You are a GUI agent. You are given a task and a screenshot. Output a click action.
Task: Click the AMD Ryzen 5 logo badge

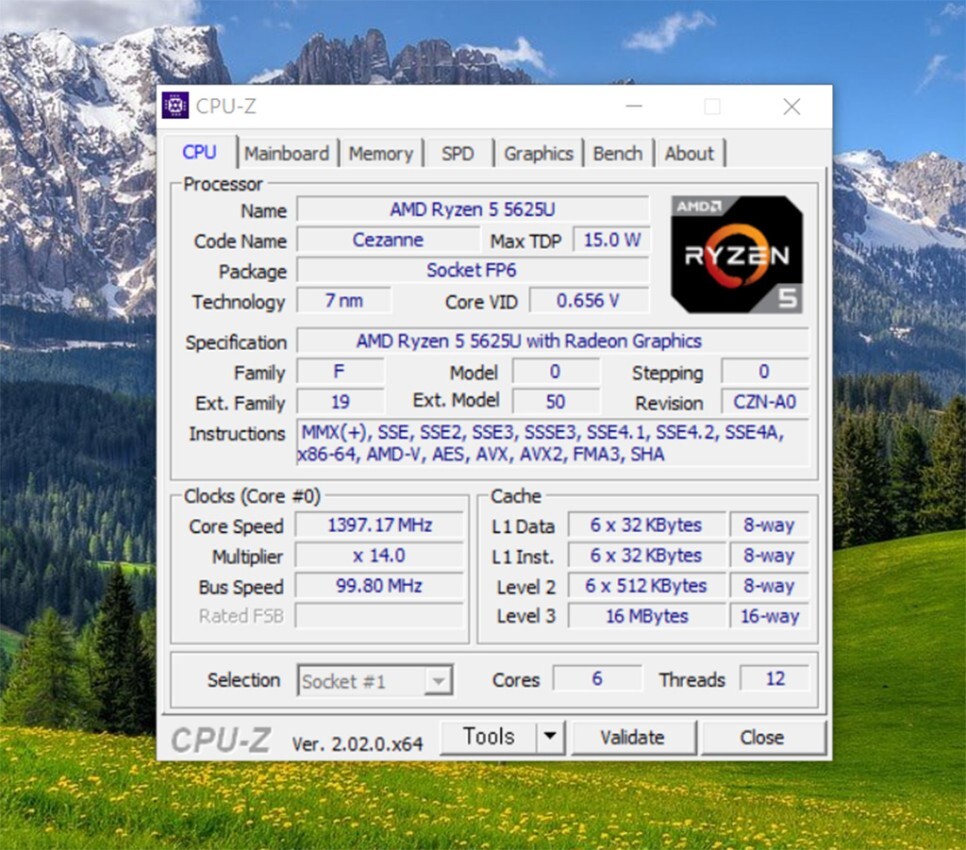(x=737, y=254)
